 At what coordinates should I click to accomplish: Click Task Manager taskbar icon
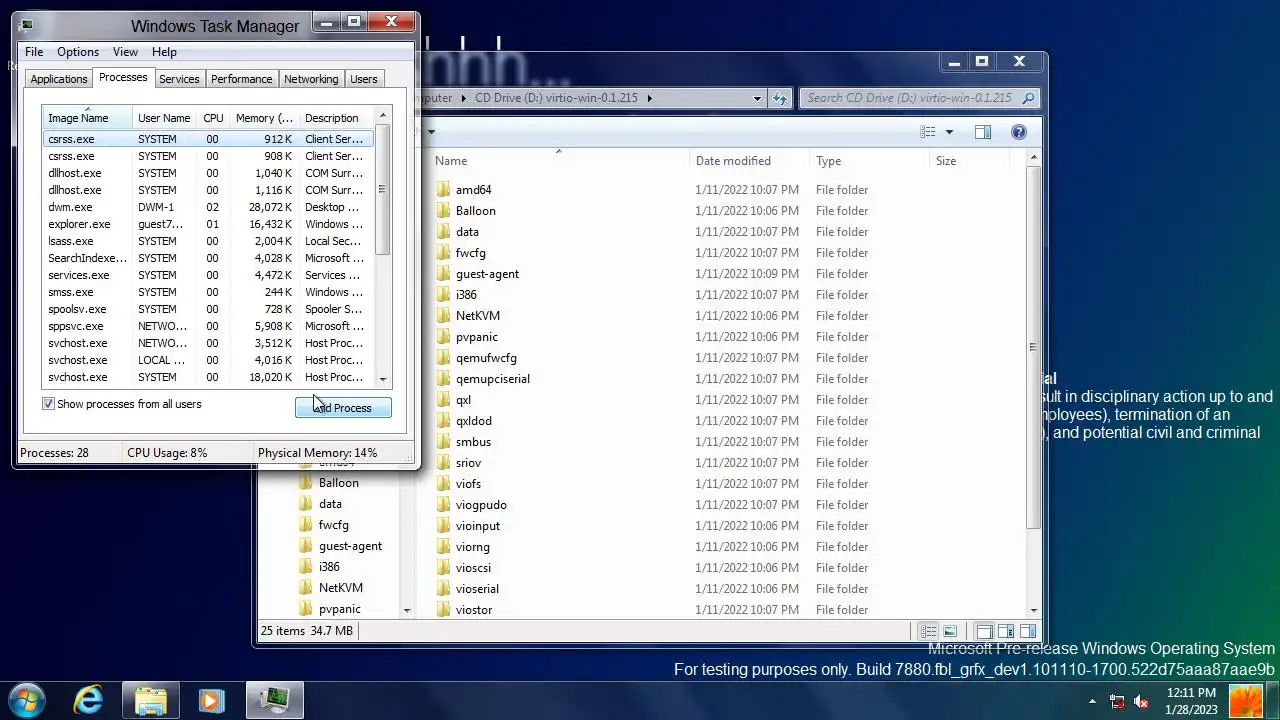pos(274,700)
